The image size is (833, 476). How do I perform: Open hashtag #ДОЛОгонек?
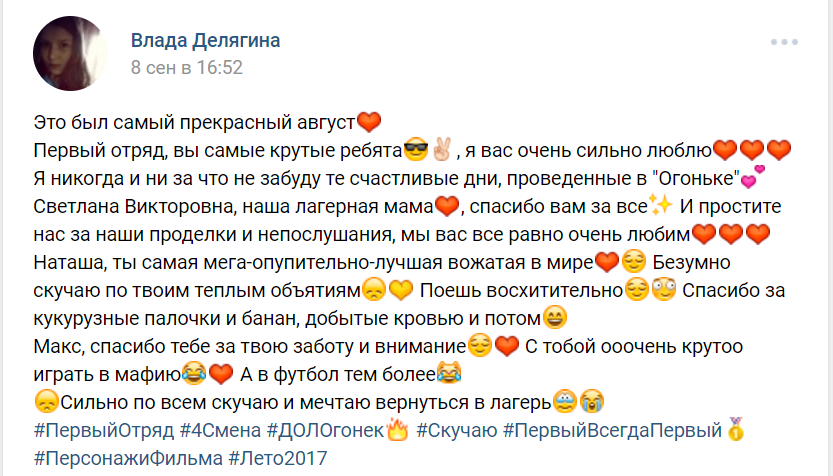pos(325,430)
